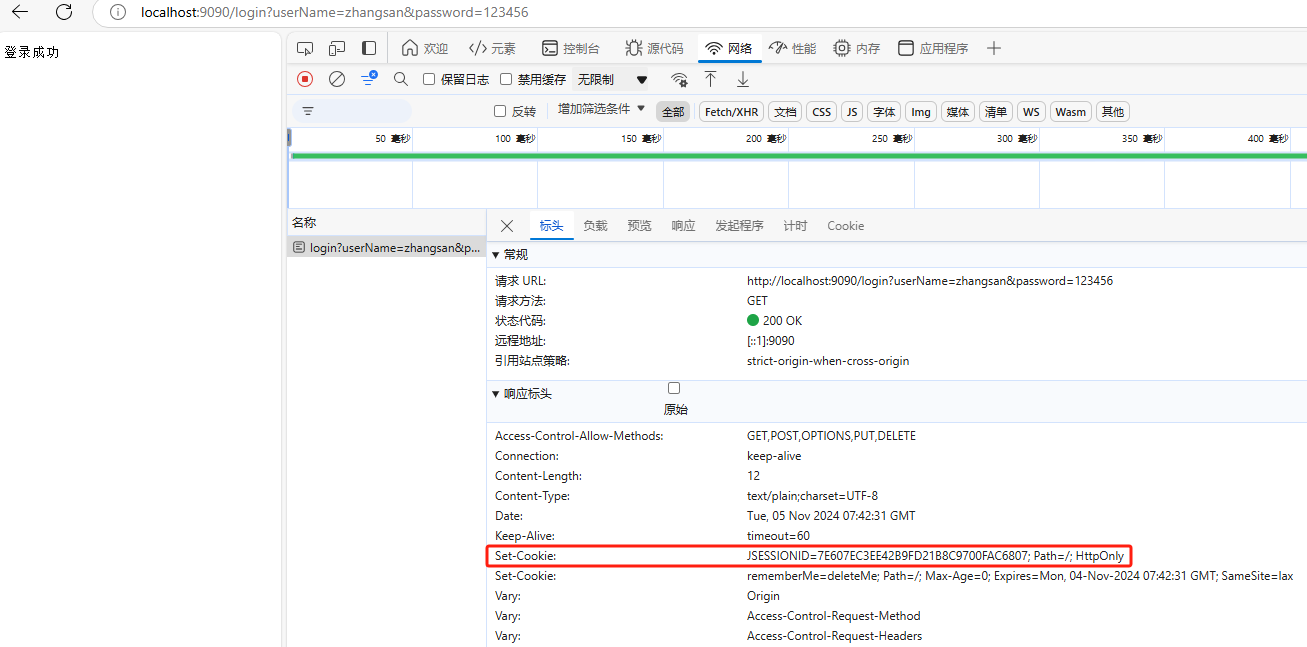
Task: Select the 全部 filter button
Action: 673,112
